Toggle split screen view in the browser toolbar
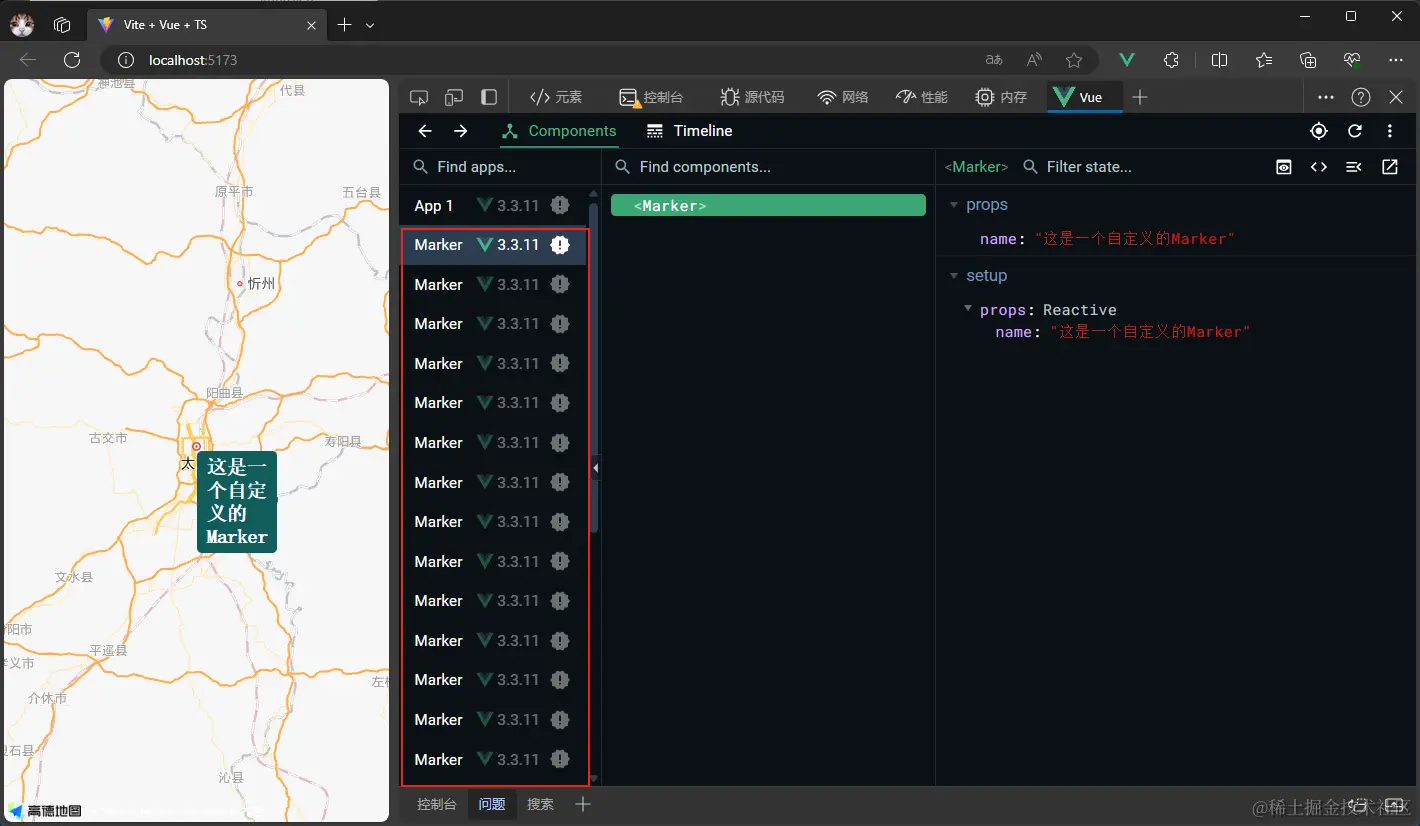This screenshot has height=826, width=1420. [x=1219, y=60]
